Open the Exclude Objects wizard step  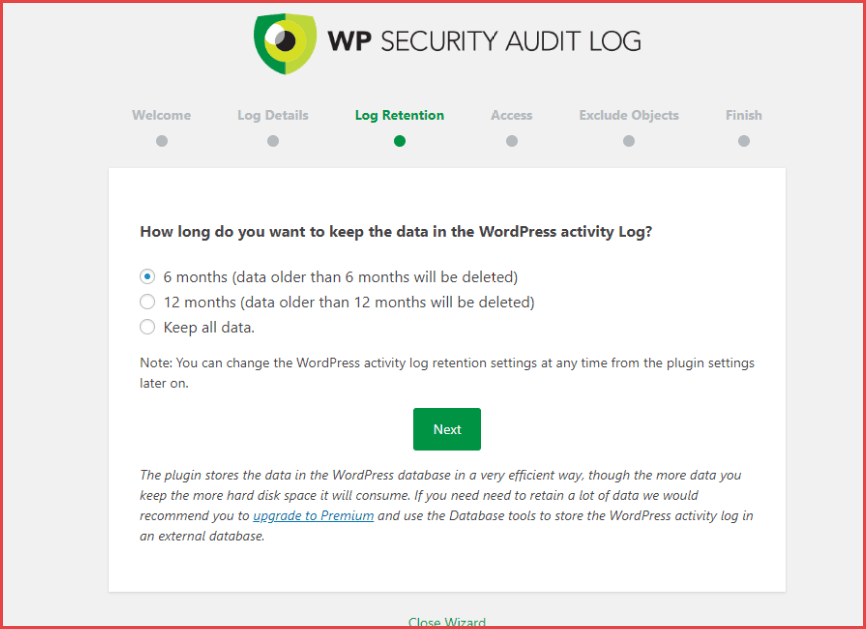[x=628, y=115]
